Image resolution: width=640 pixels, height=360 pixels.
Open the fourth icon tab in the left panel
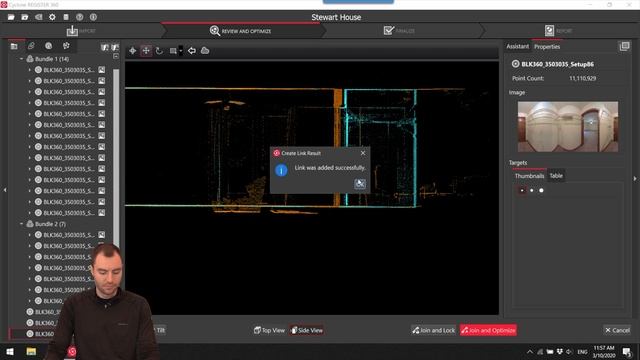(x=66, y=46)
